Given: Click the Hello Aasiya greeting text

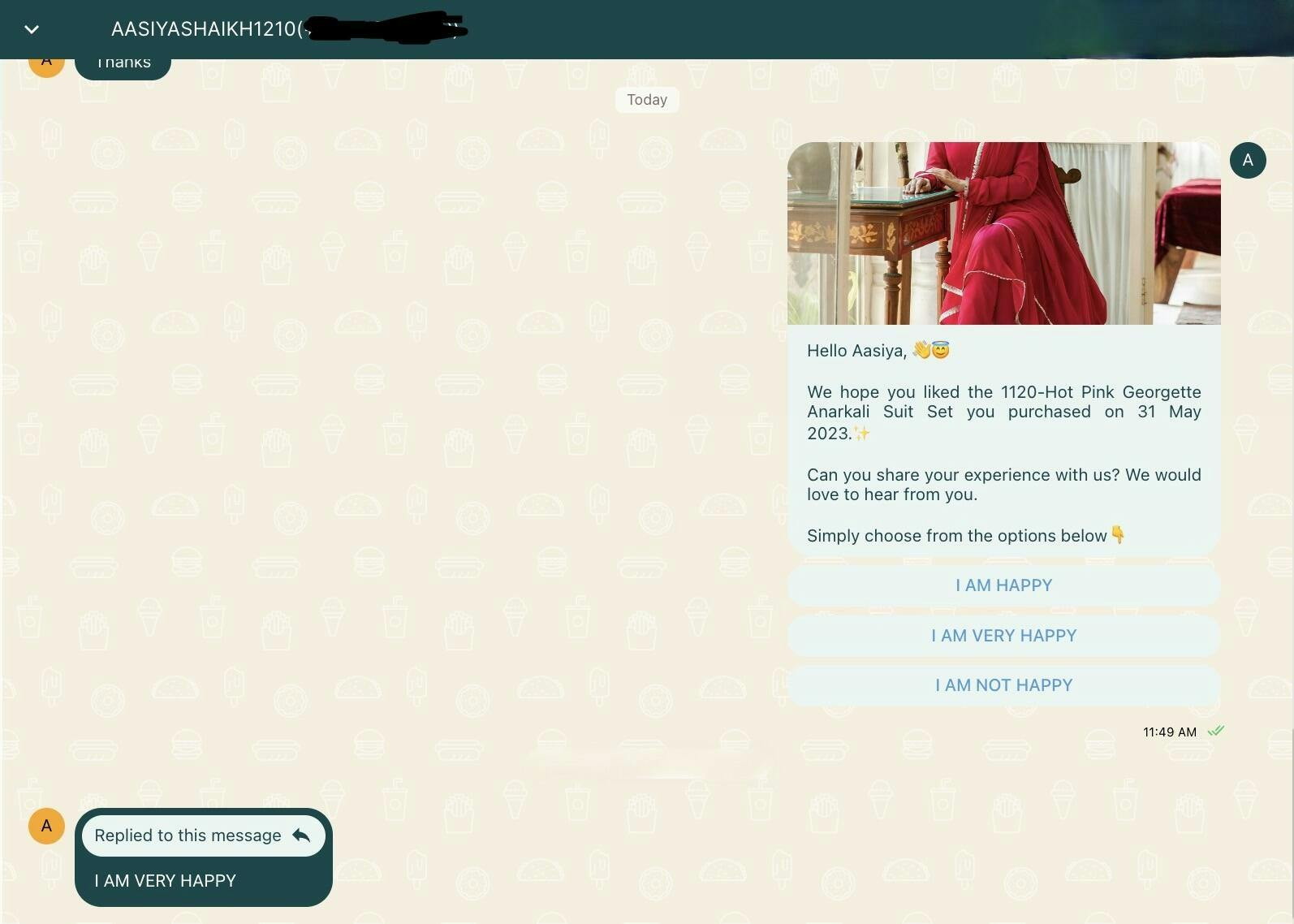Looking at the screenshot, I should [856, 351].
